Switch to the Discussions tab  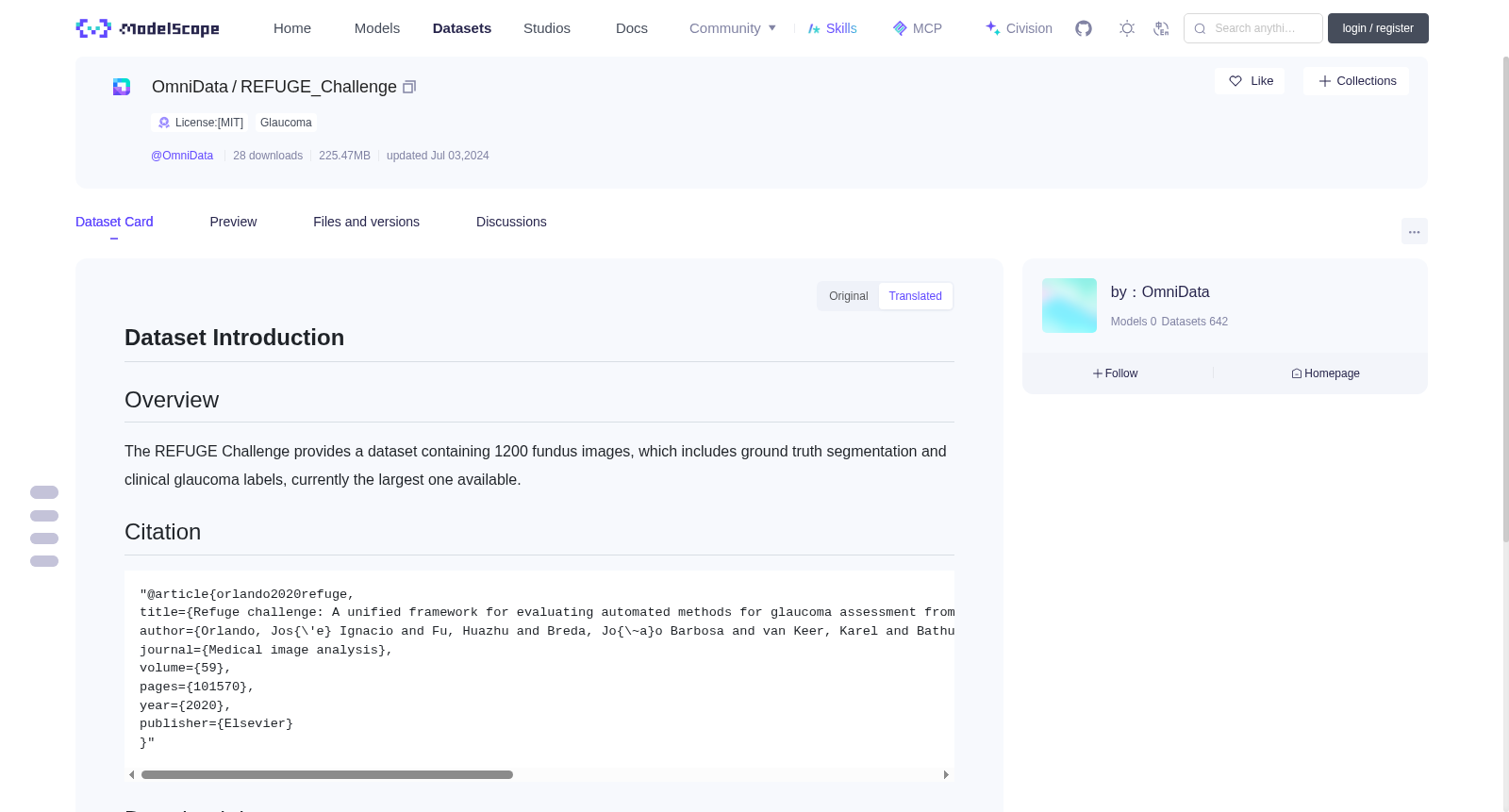pos(511,222)
